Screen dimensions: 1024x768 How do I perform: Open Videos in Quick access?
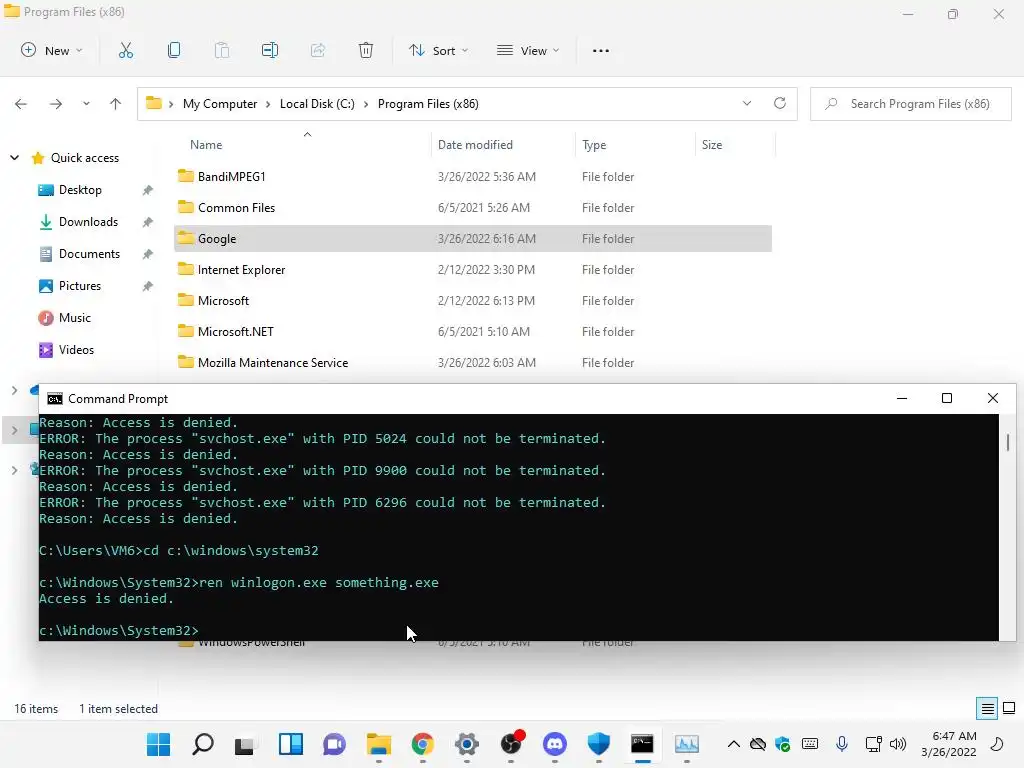[76, 349]
